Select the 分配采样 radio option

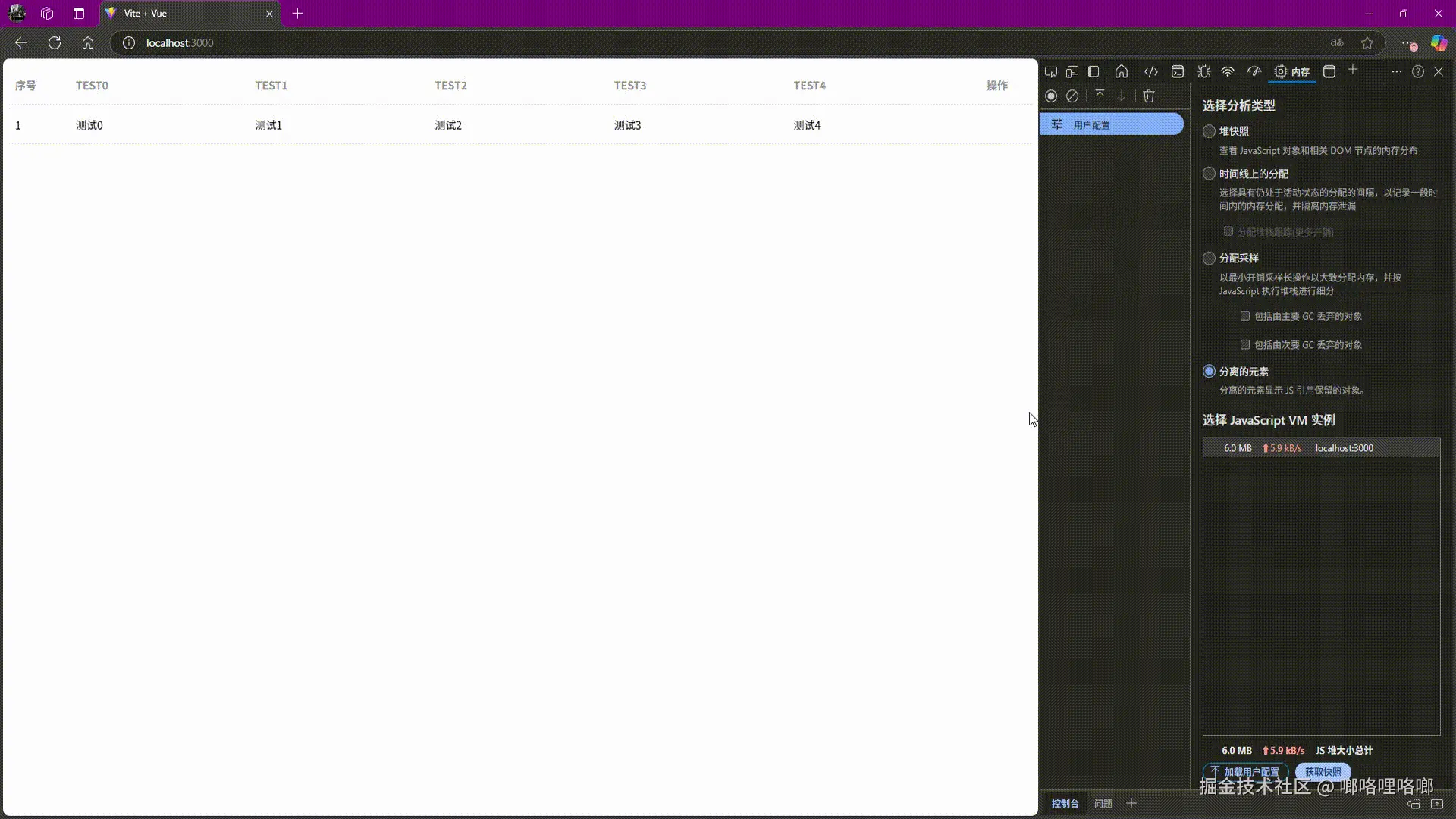point(1210,259)
